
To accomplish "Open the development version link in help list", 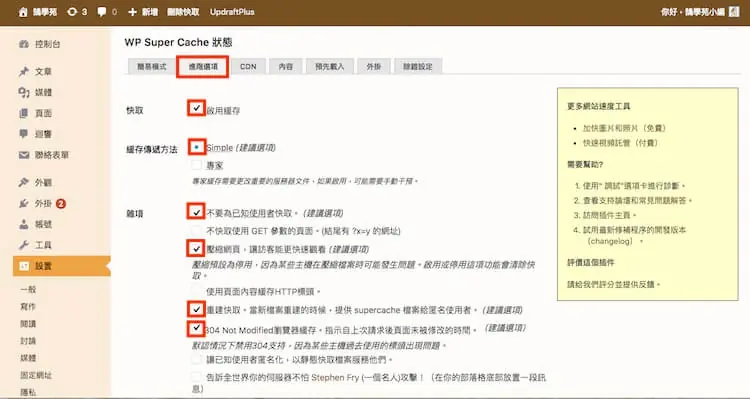I will pyautogui.click(x=634, y=230).
